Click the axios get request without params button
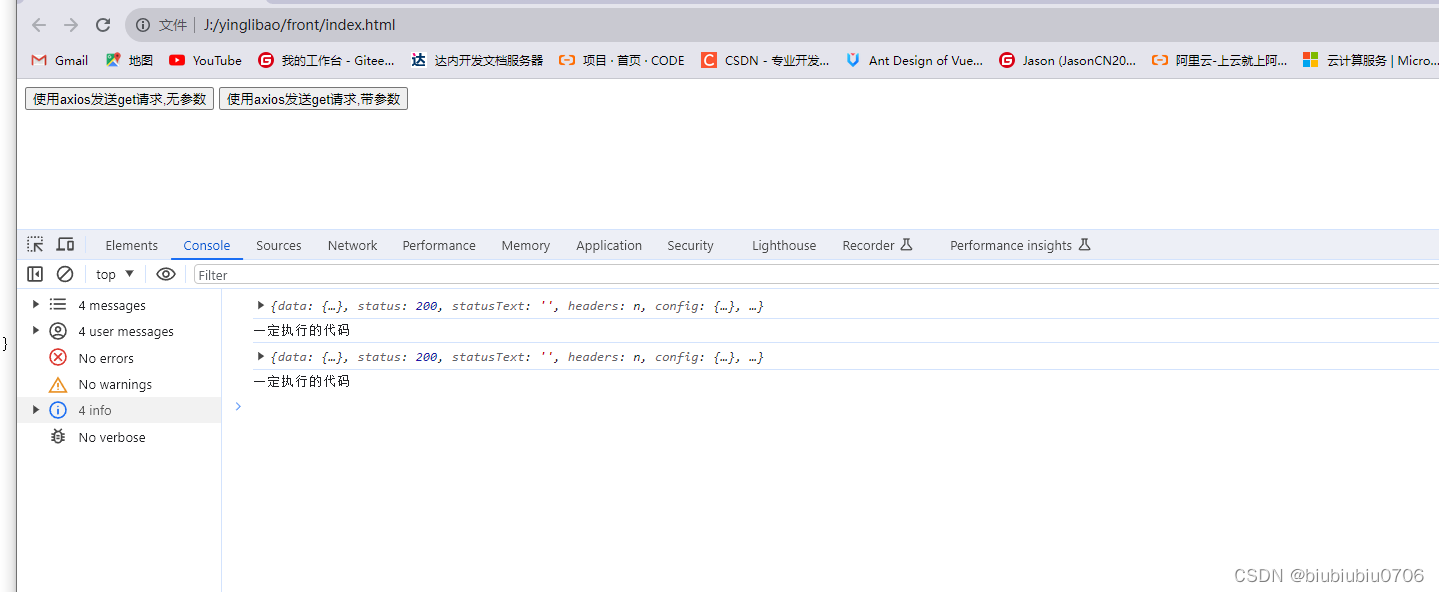Viewport: 1439px width, 592px height. (118, 98)
